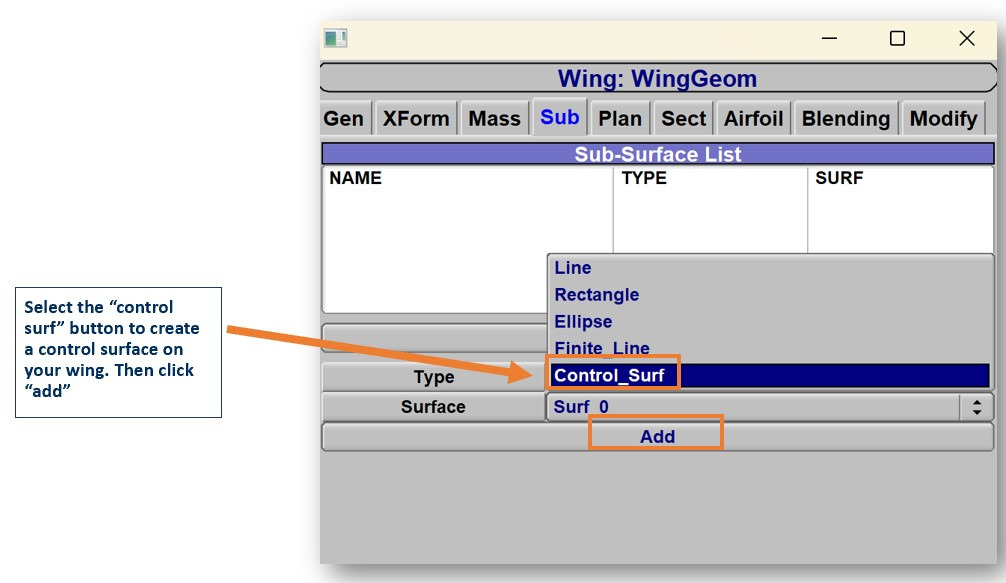Switch to the Gen tab

[344, 119]
